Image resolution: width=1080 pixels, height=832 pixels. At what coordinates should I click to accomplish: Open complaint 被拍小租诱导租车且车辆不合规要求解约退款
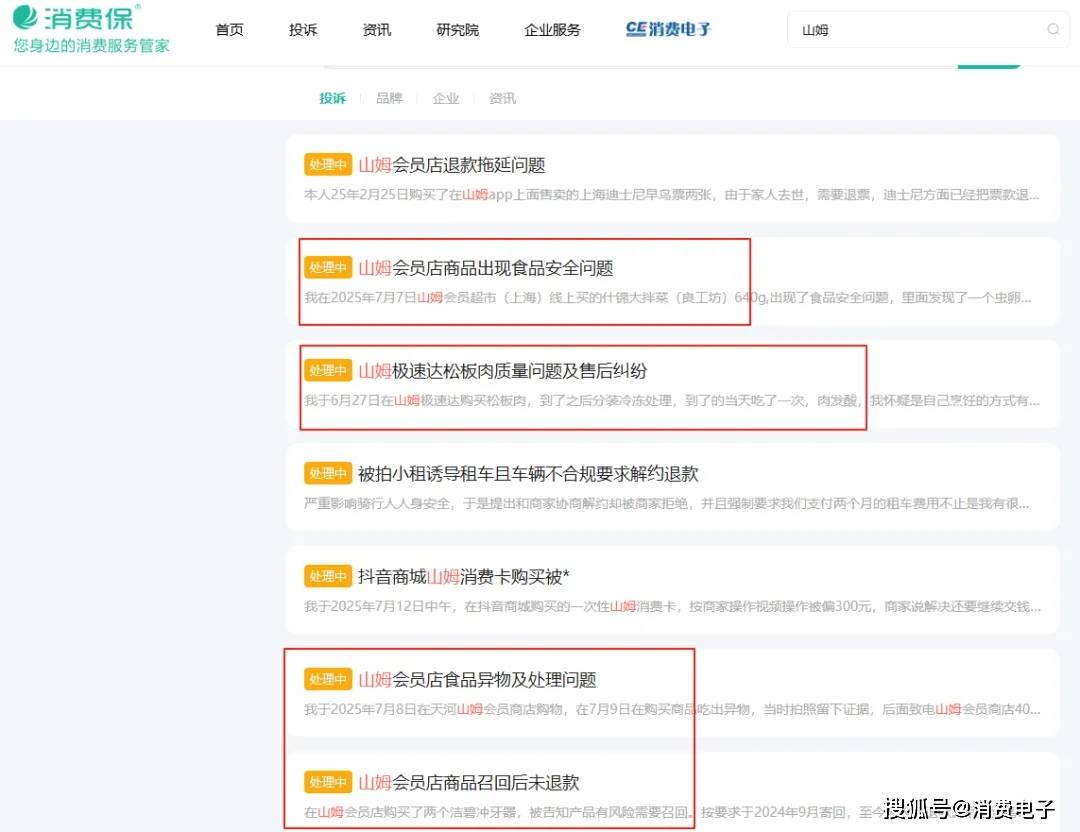tap(528, 474)
